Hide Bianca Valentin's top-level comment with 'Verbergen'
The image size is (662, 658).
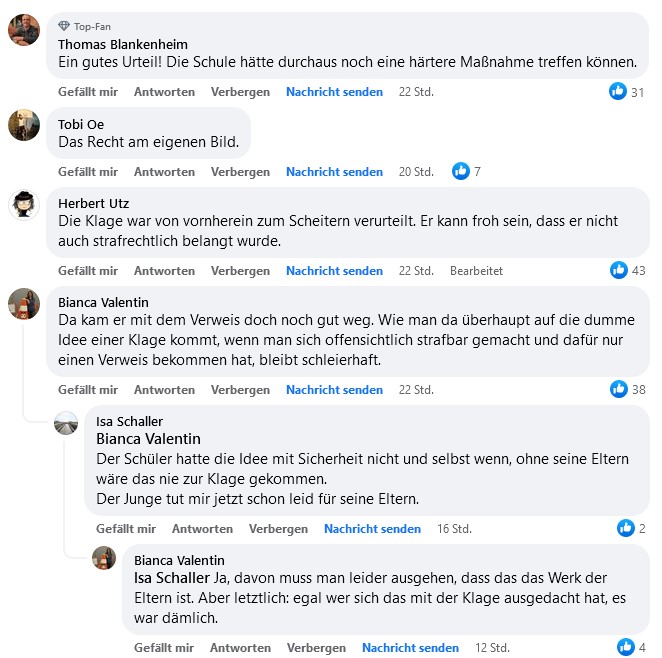pos(240,390)
